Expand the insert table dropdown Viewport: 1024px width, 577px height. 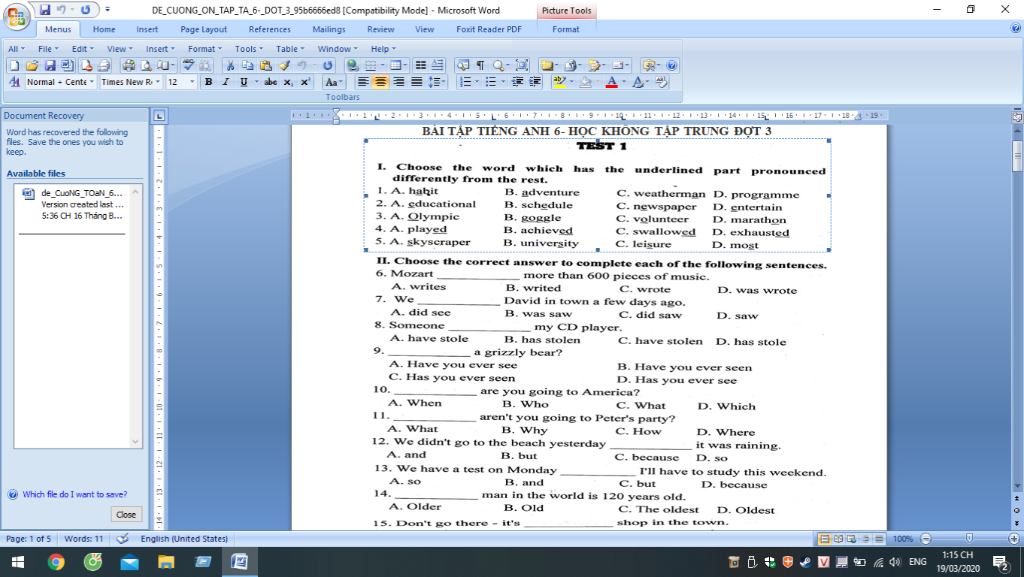(x=405, y=65)
